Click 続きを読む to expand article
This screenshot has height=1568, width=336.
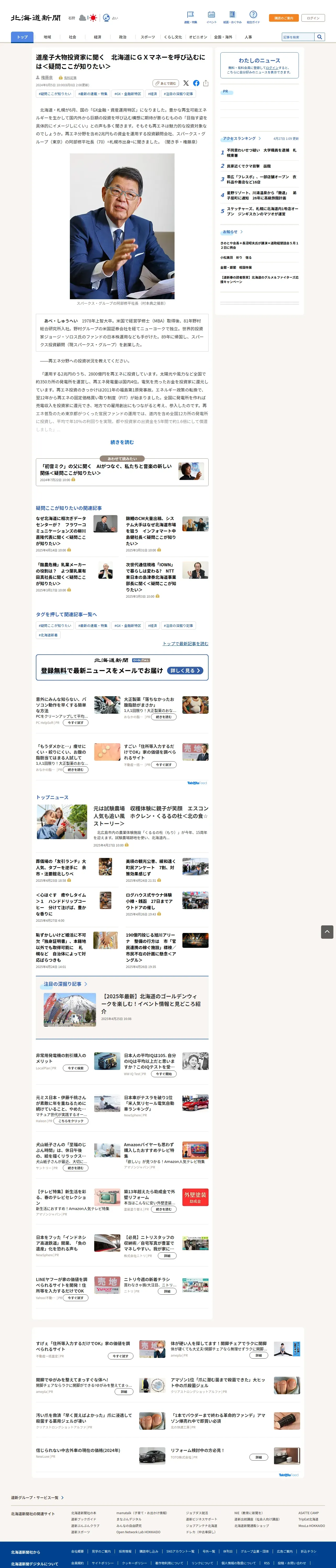click(122, 442)
